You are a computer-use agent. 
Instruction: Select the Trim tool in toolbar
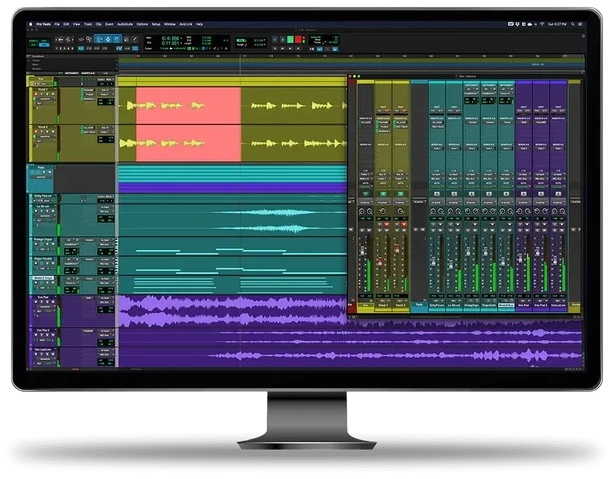pyautogui.click(x=99, y=39)
